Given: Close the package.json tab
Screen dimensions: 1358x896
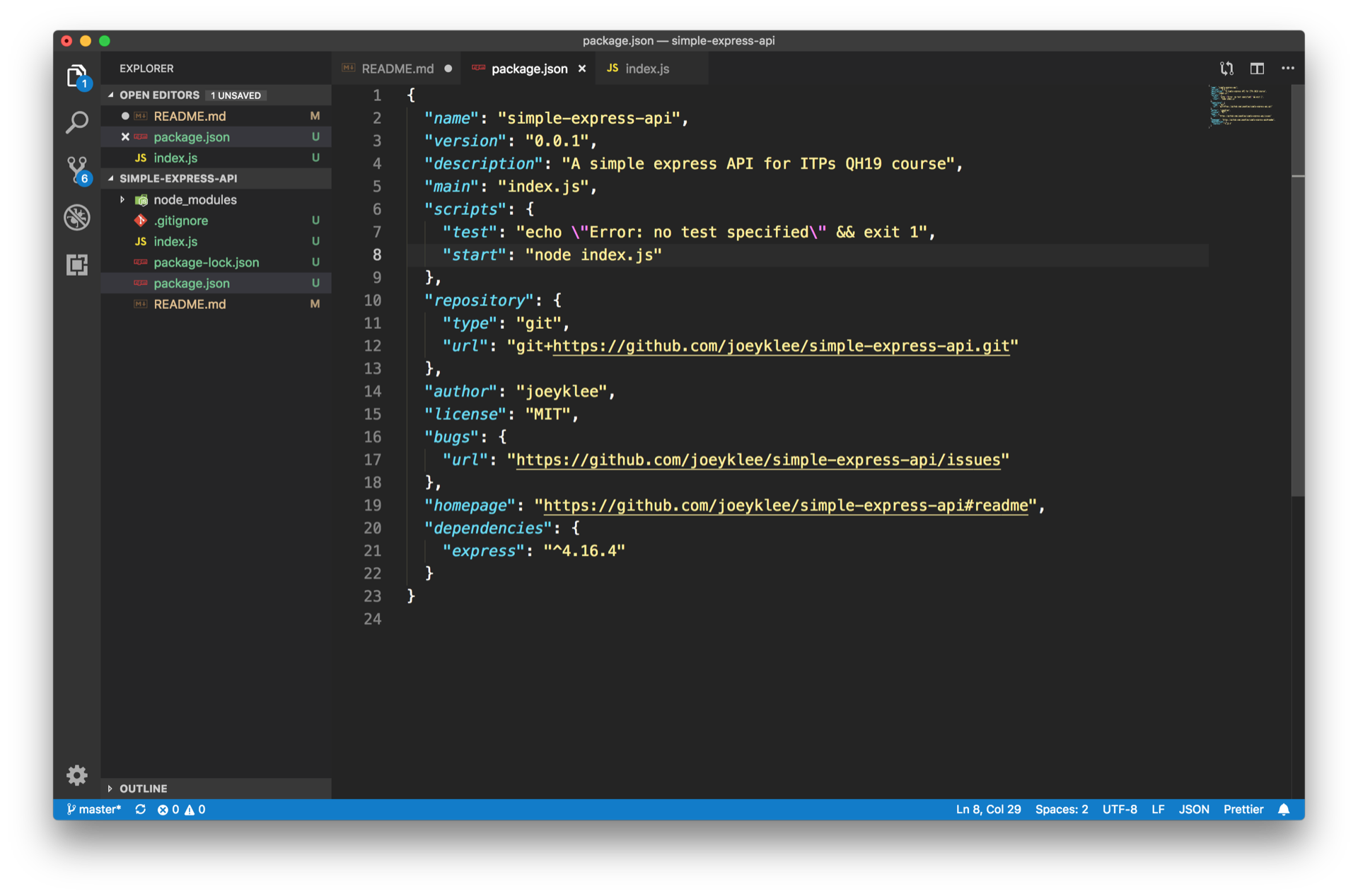Looking at the screenshot, I should click(582, 69).
